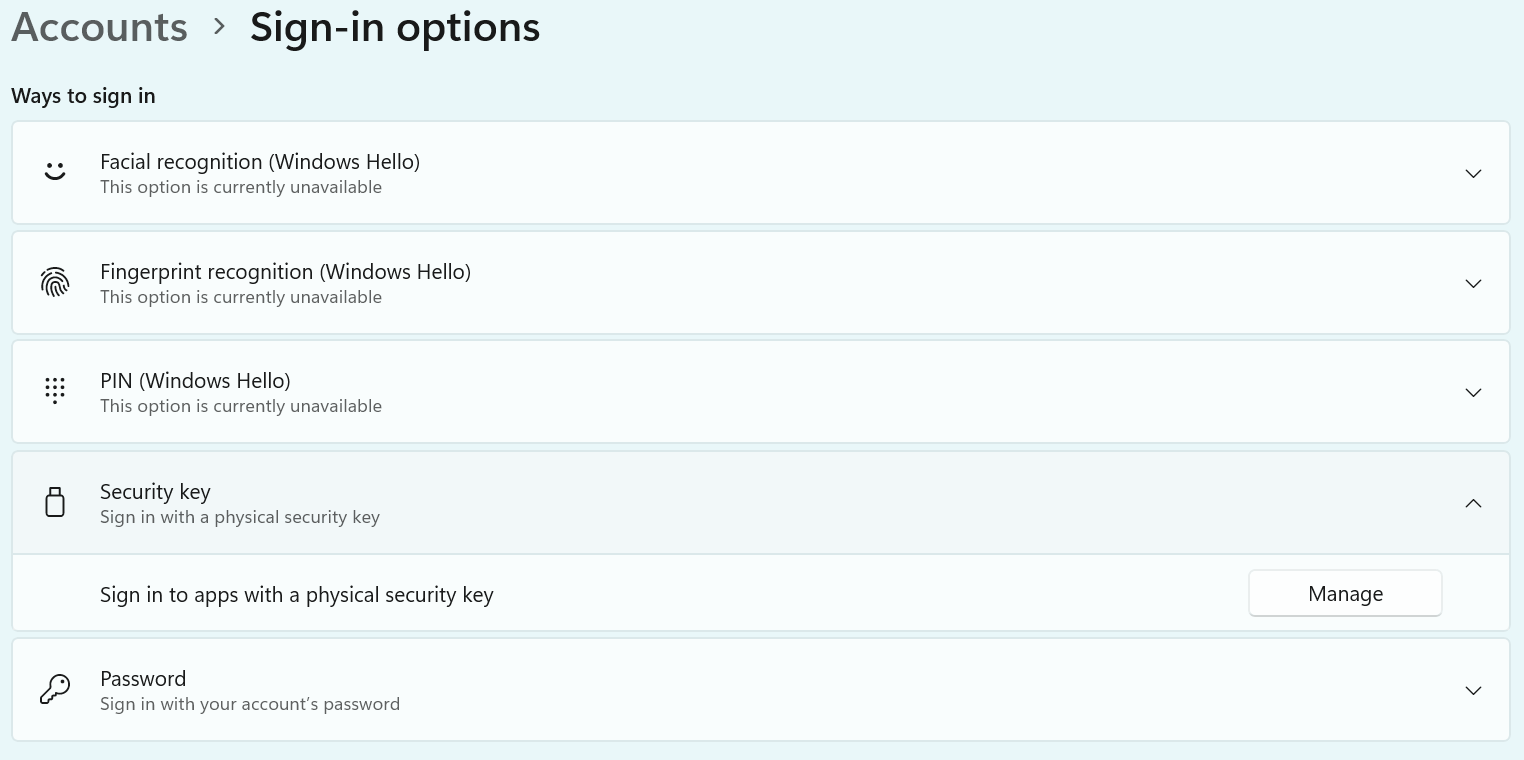Click the Security key title text
The height and width of the screenshot is (760, 1524).
tap(155, 491)
